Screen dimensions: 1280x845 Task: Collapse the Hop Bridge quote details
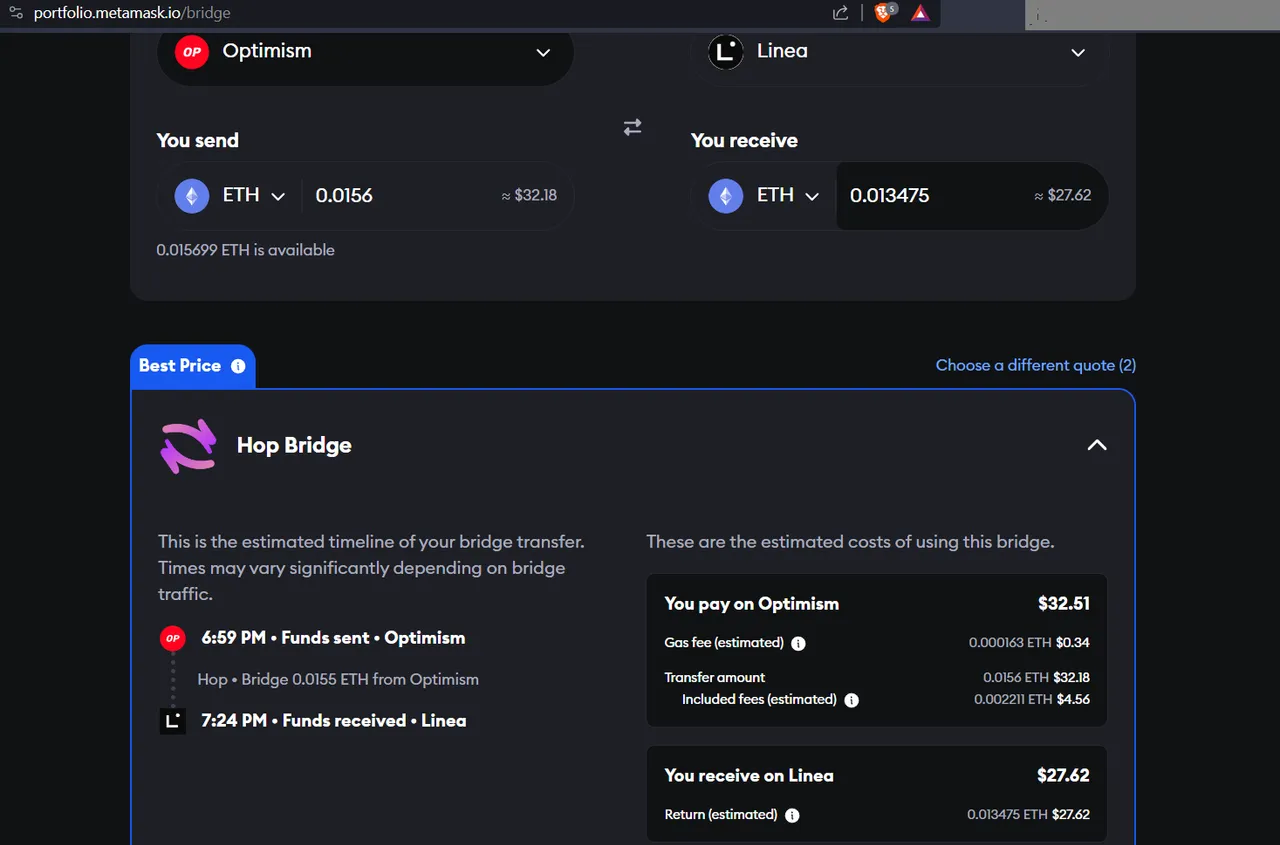[x=1097, y=445]
